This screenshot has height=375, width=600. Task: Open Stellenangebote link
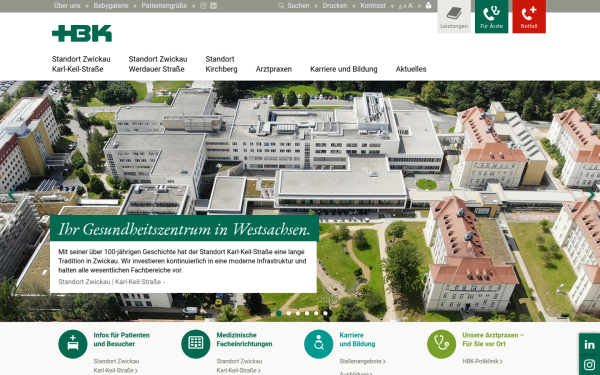pyautogui.click(x=362, y=361)
